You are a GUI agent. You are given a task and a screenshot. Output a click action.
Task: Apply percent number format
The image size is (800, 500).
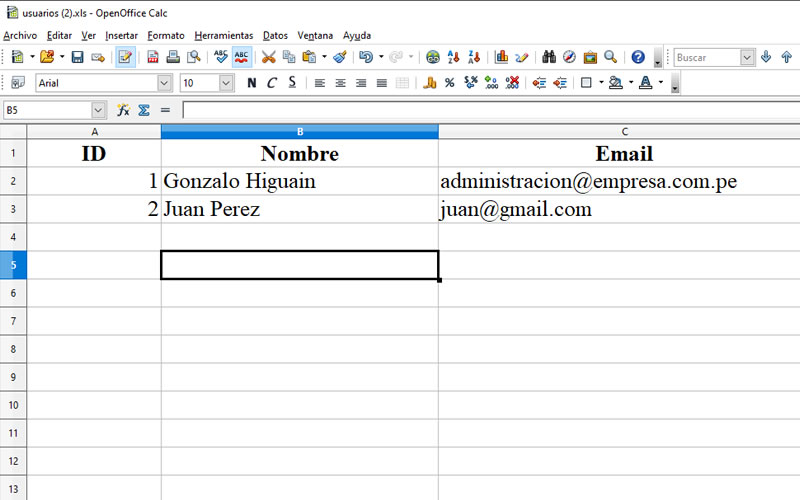pos(449,83)
